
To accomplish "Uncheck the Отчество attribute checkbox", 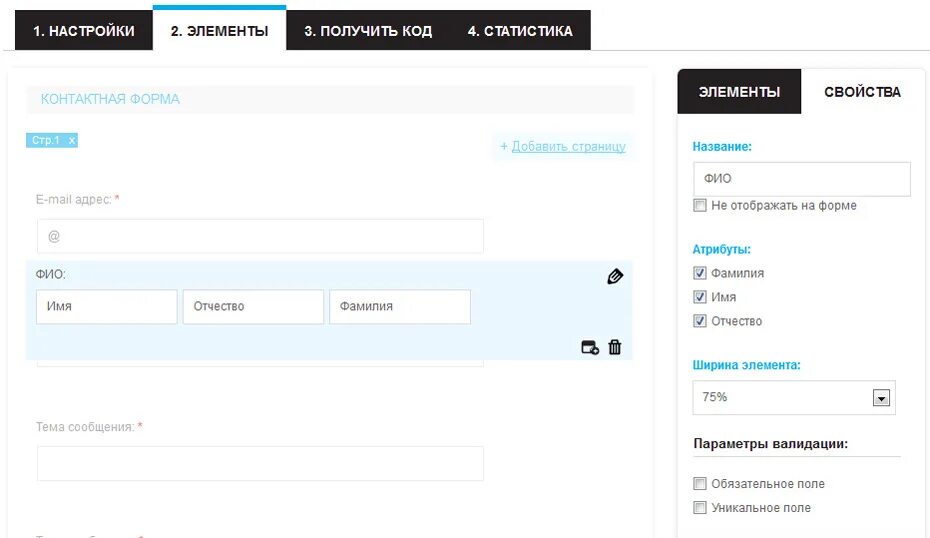I will [700, 321].
